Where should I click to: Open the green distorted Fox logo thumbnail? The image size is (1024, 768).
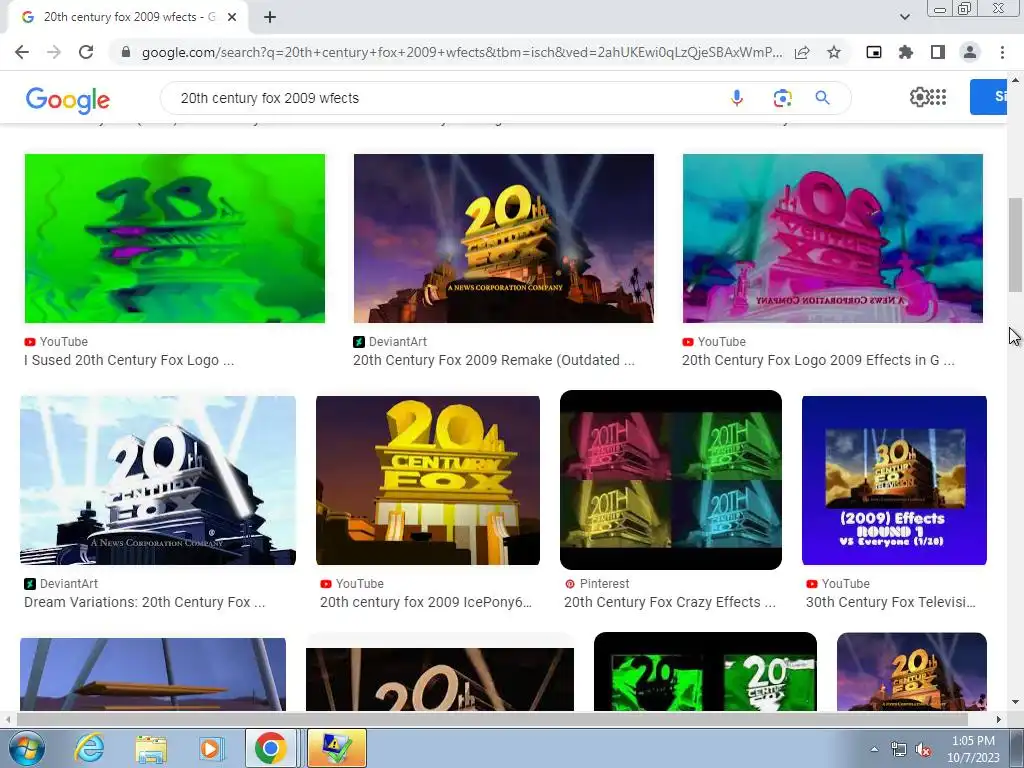(174, 238)
